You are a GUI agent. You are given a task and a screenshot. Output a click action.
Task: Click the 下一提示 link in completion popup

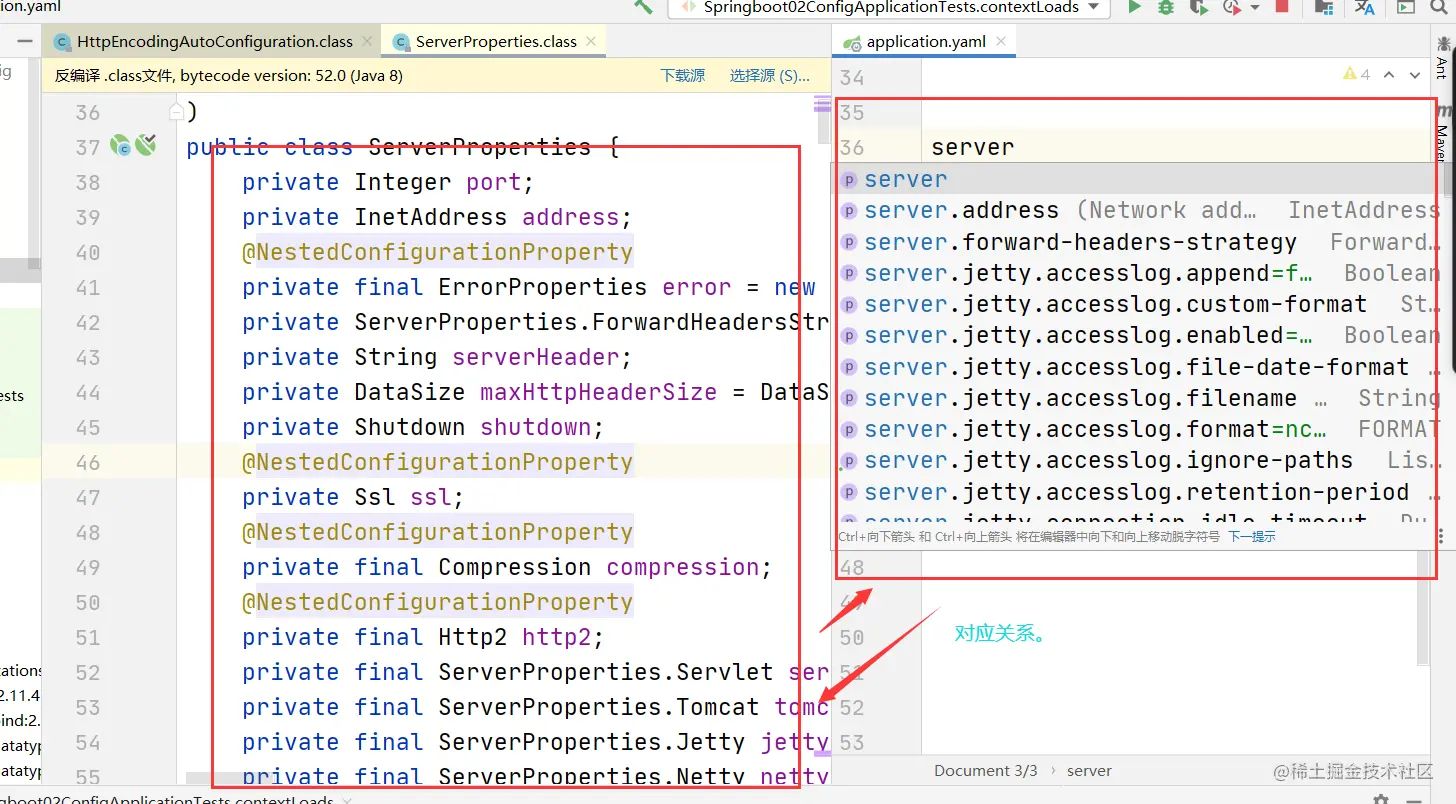1252,537
